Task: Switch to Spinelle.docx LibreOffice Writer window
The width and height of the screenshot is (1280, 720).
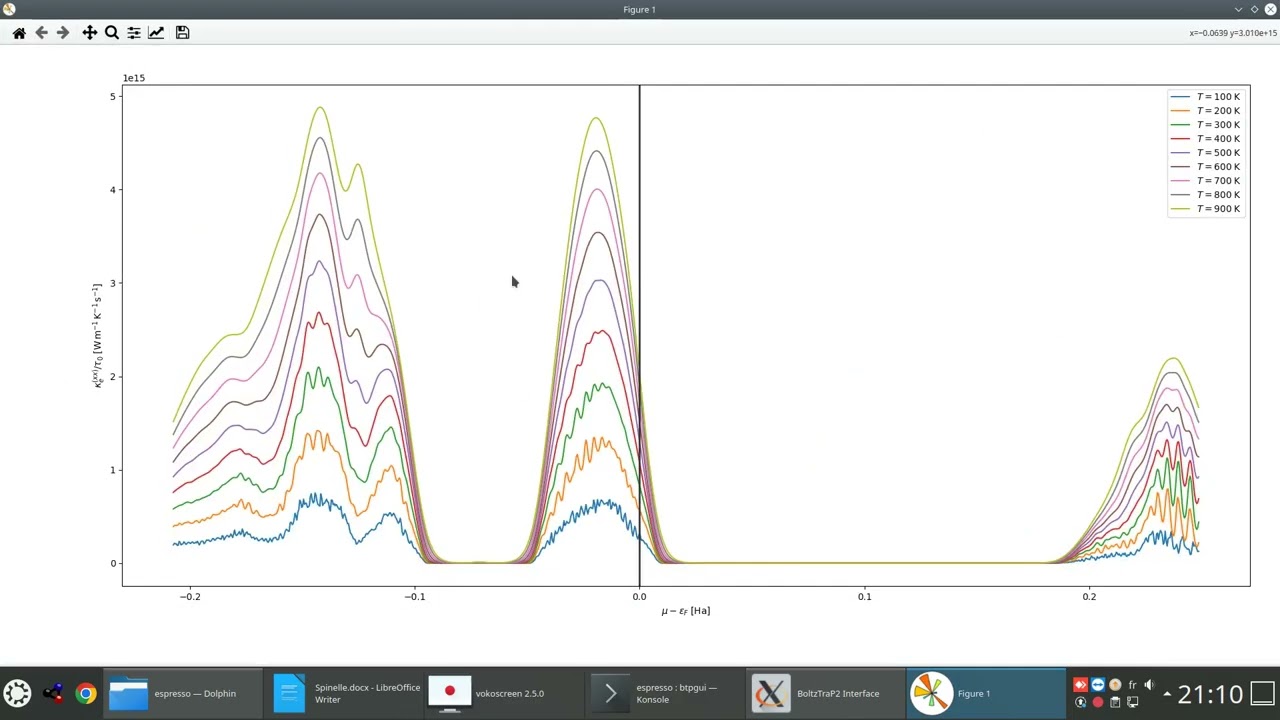Action: pyautogui.click(x=344, y=693)
